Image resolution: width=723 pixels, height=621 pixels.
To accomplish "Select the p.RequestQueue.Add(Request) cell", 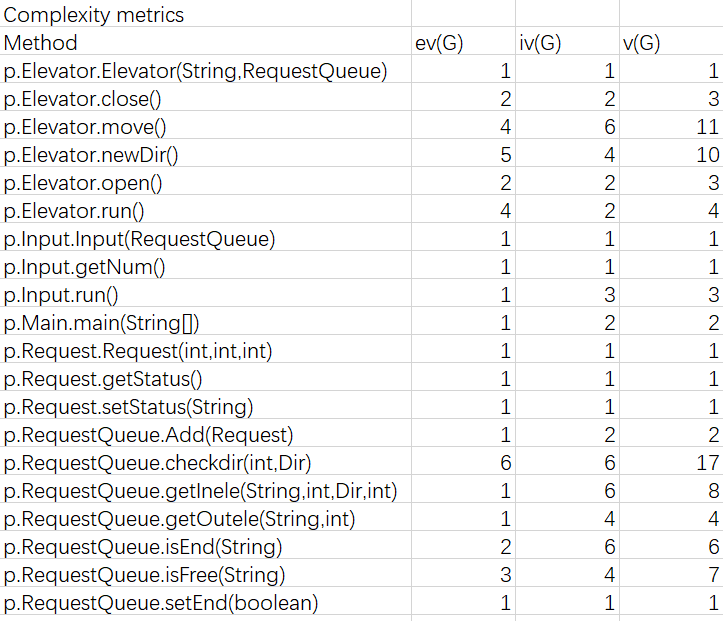I will tap(149, 435).
